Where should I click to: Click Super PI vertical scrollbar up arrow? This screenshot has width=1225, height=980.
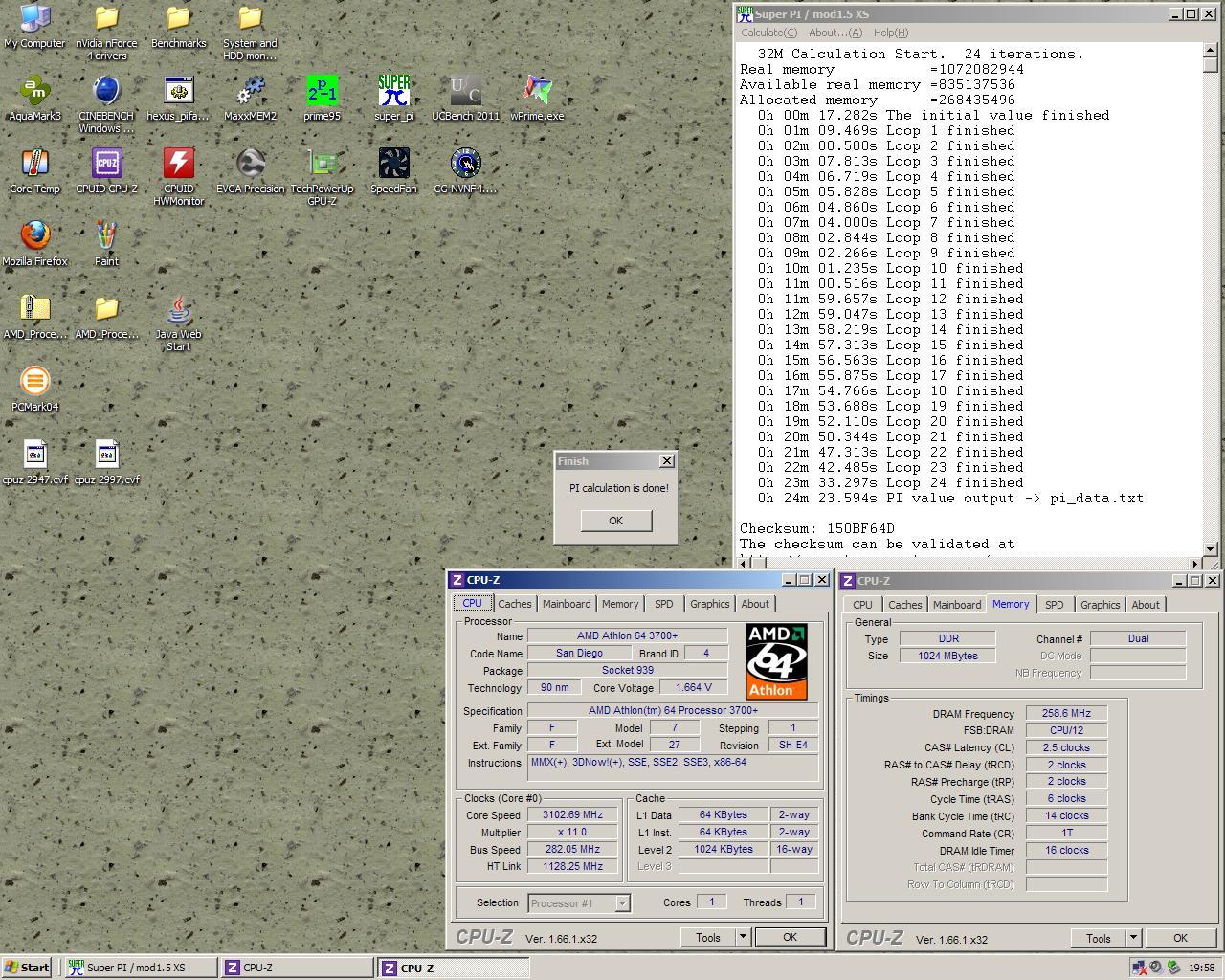(1211, 50)
